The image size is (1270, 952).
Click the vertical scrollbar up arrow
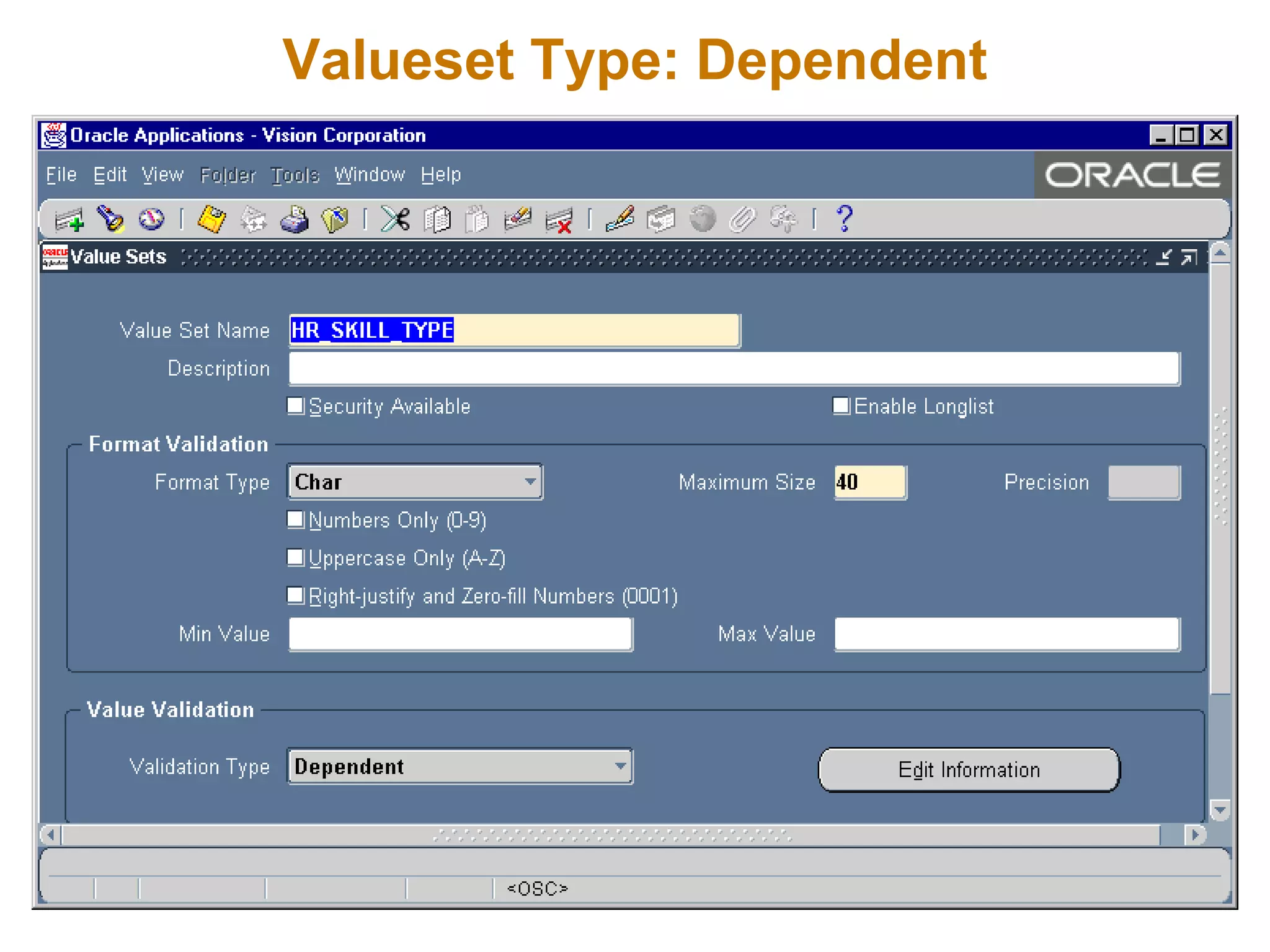pyautogui.click(x=1220, y=253)
